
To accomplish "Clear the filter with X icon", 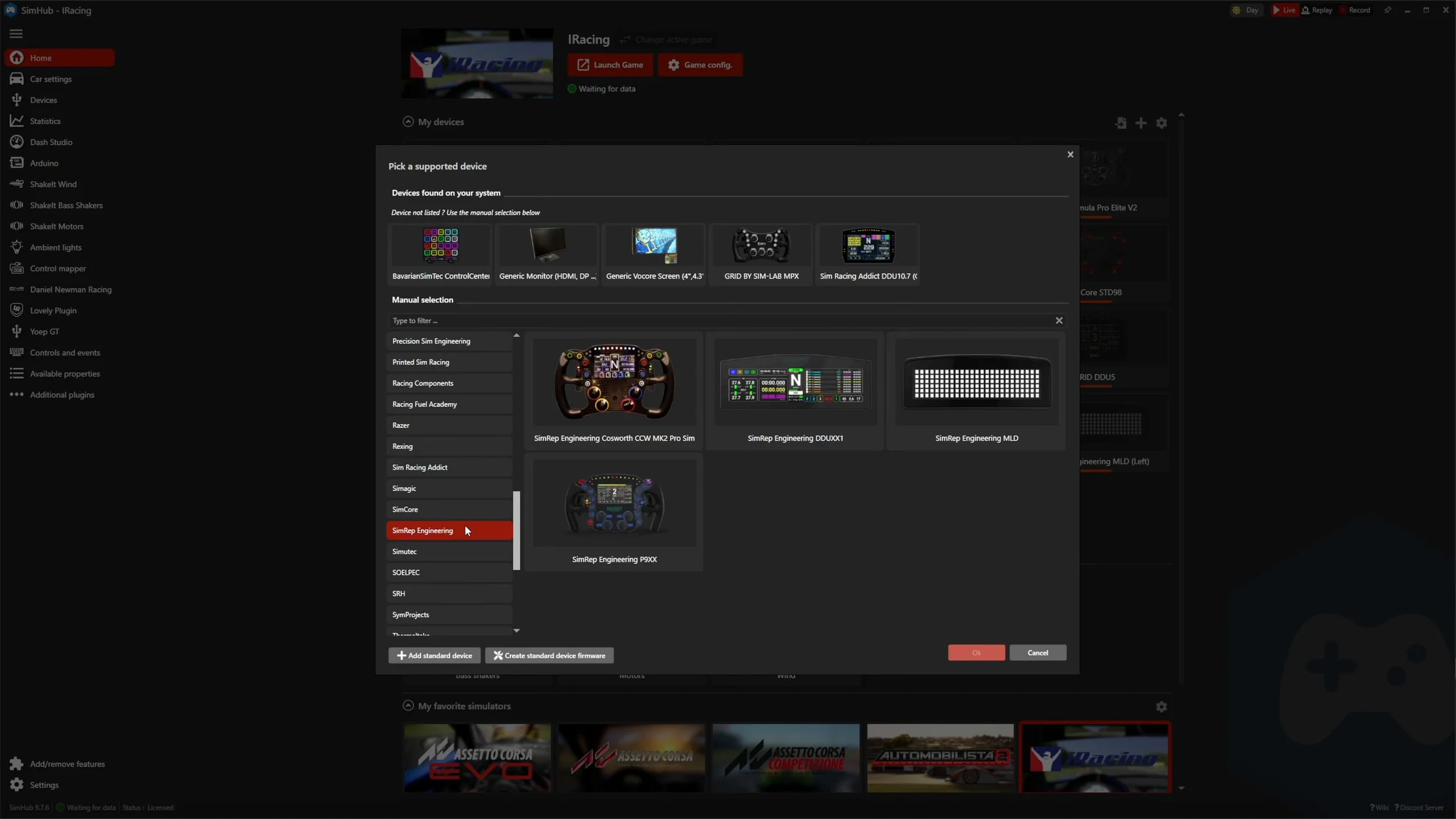I will pyautogui.click(x=1059, y=320).
